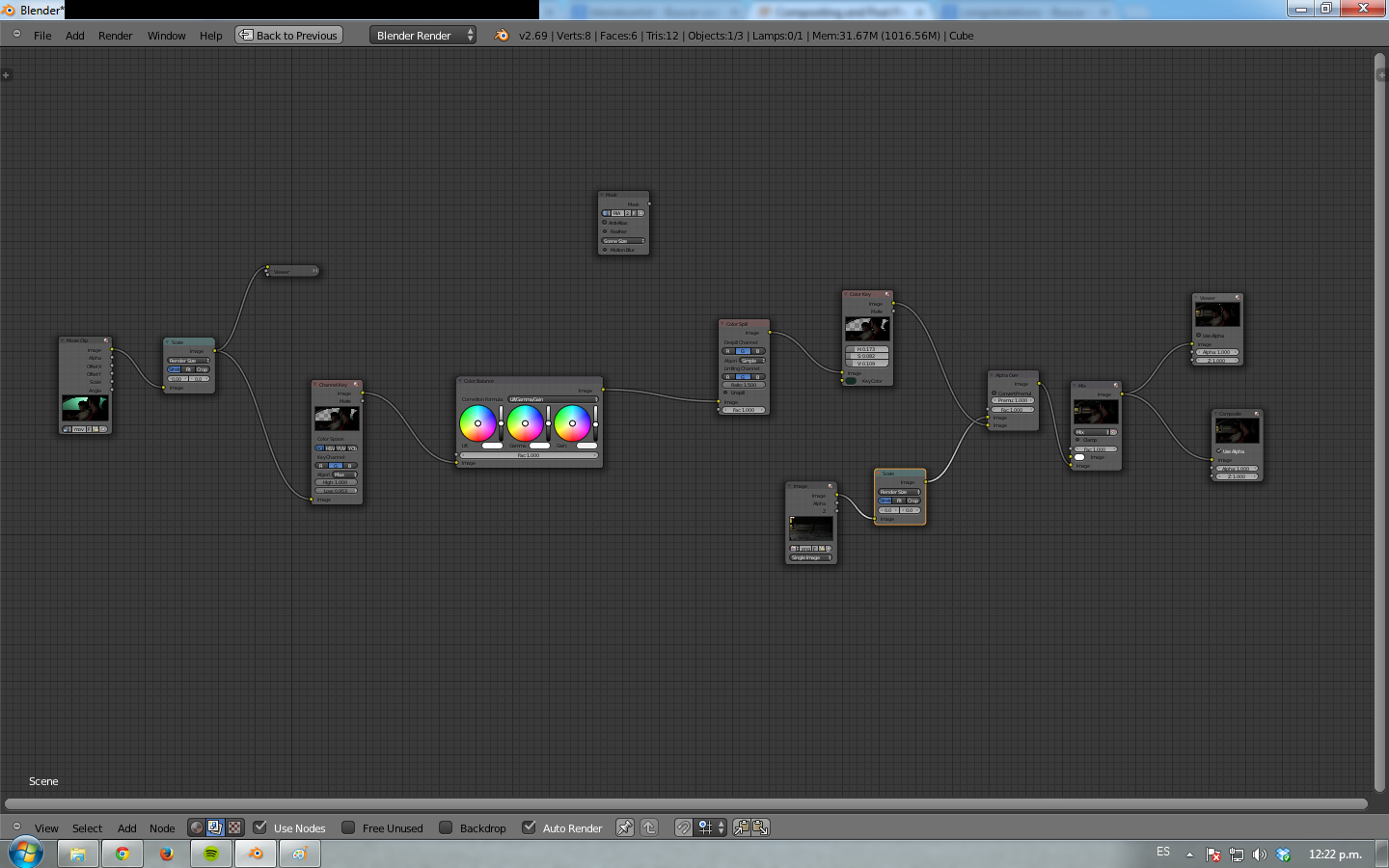The image size is (1389, 868).
Task: Open Google Chrome from taskbar
Action: (123, 854)
